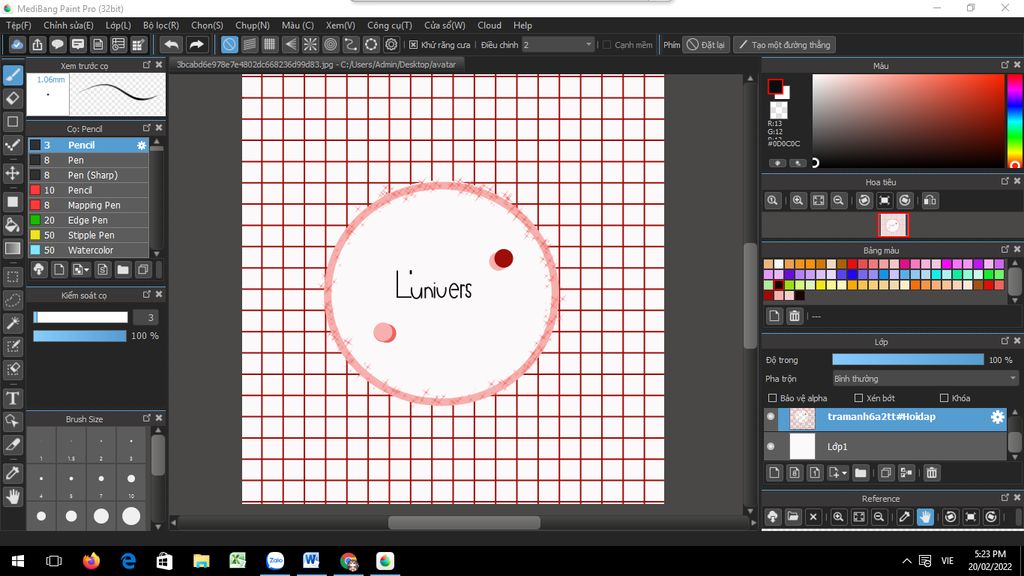Viewport: 1024px width, 576px height.
Task: Toggle the Khử răng cưa checkbox
Action: (x=413, y=45)
